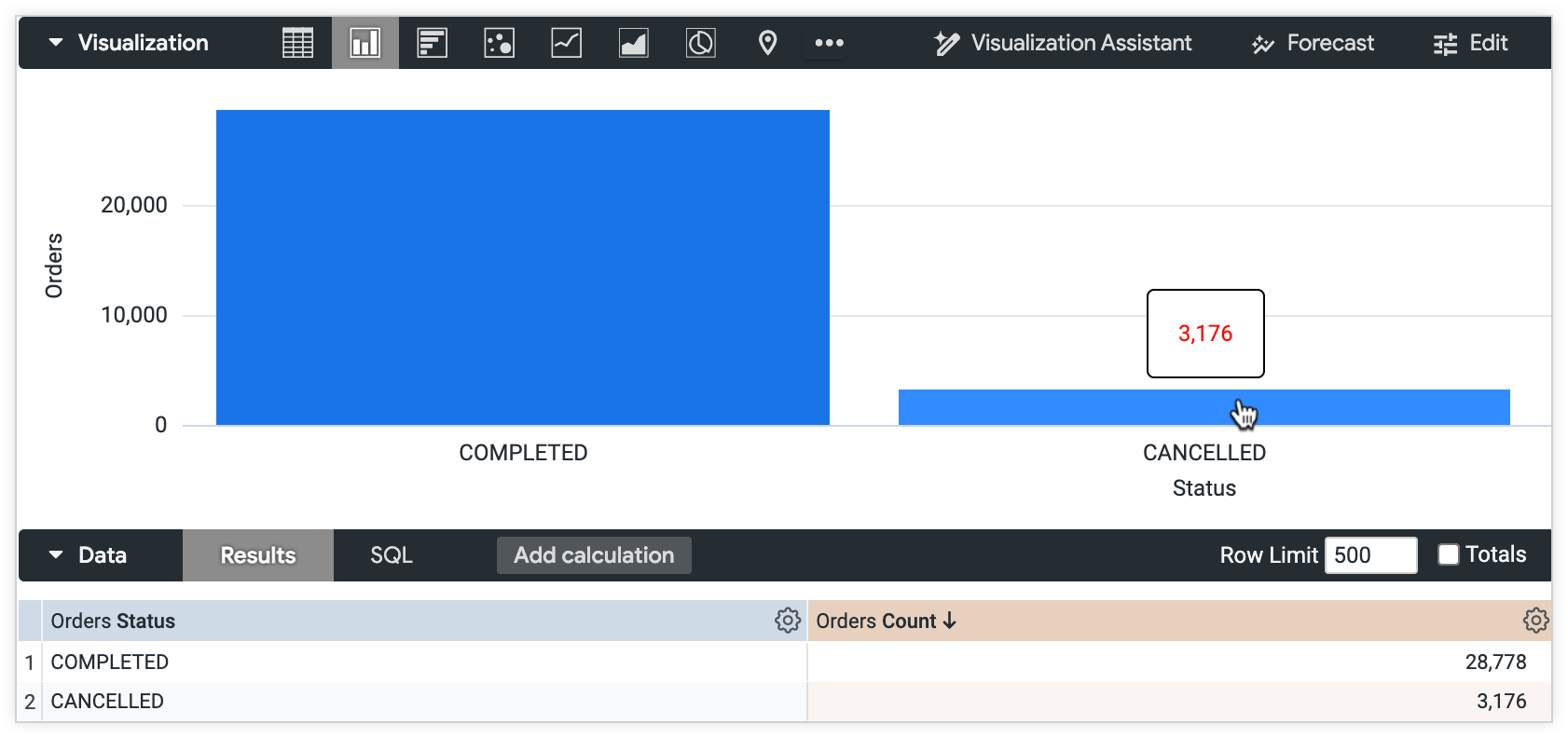Select the column chart visualization
The image size is (1568, 738).
pyautogui.click(x=364, y=42)
